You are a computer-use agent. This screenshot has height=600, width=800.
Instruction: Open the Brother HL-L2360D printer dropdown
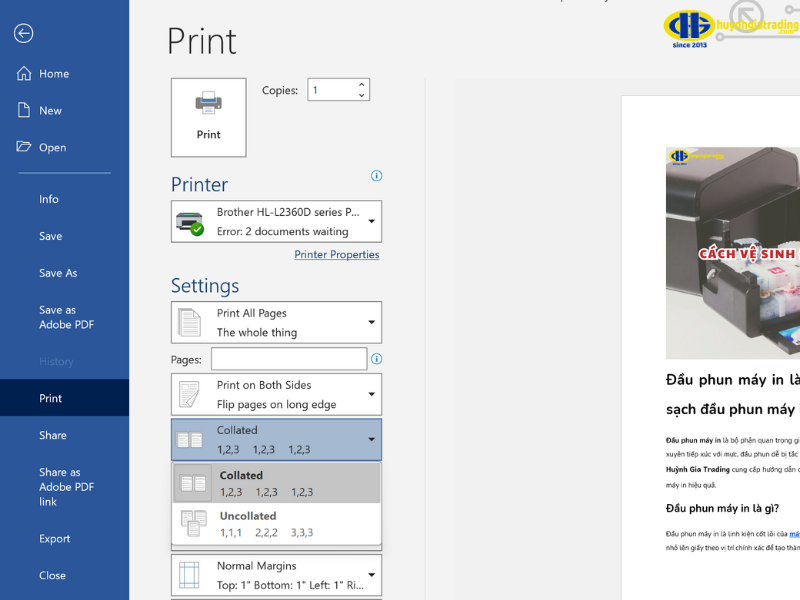276,221
